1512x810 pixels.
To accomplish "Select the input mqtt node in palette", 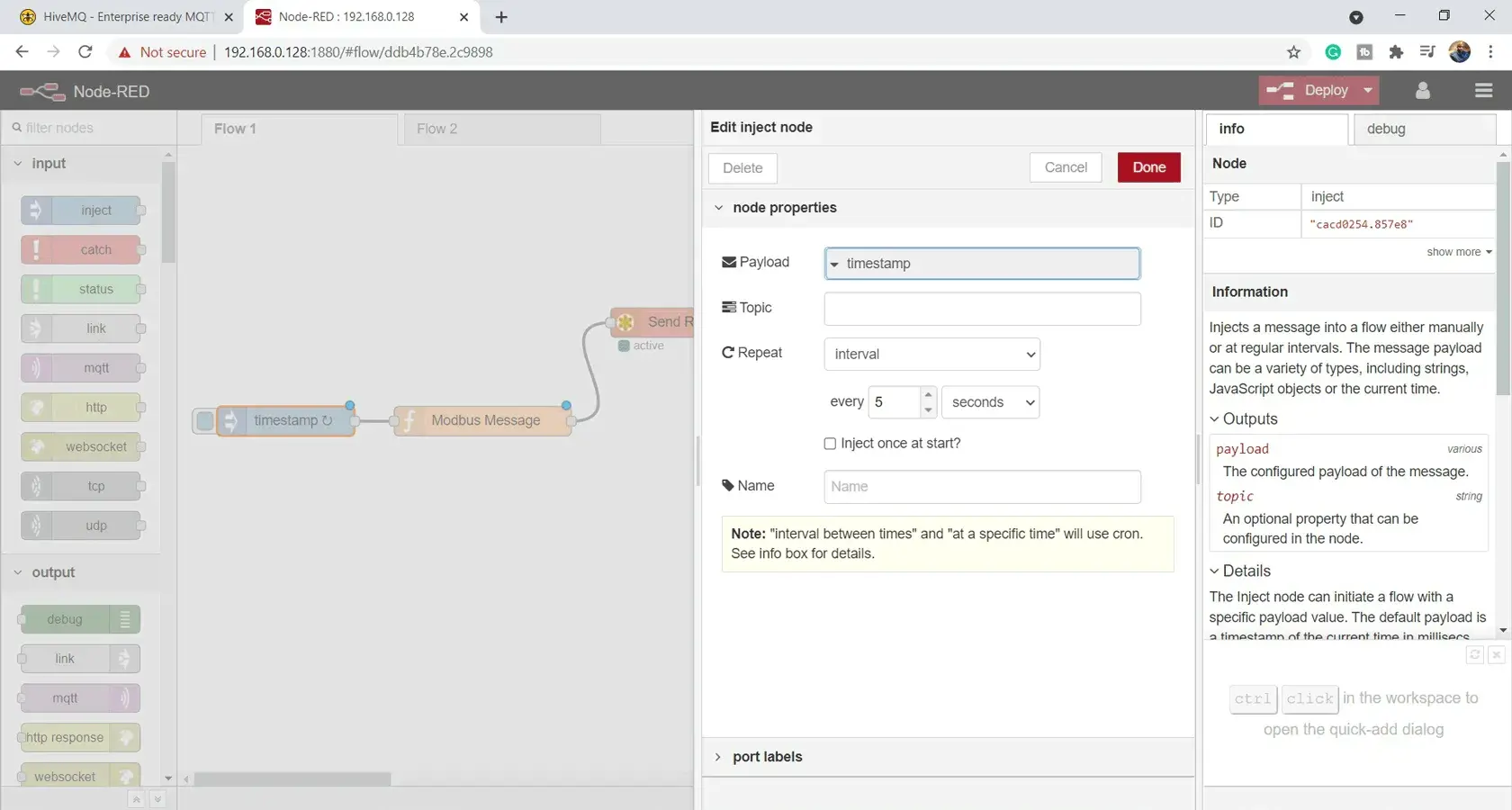I will pyautogui.click(x=81, y=368).
